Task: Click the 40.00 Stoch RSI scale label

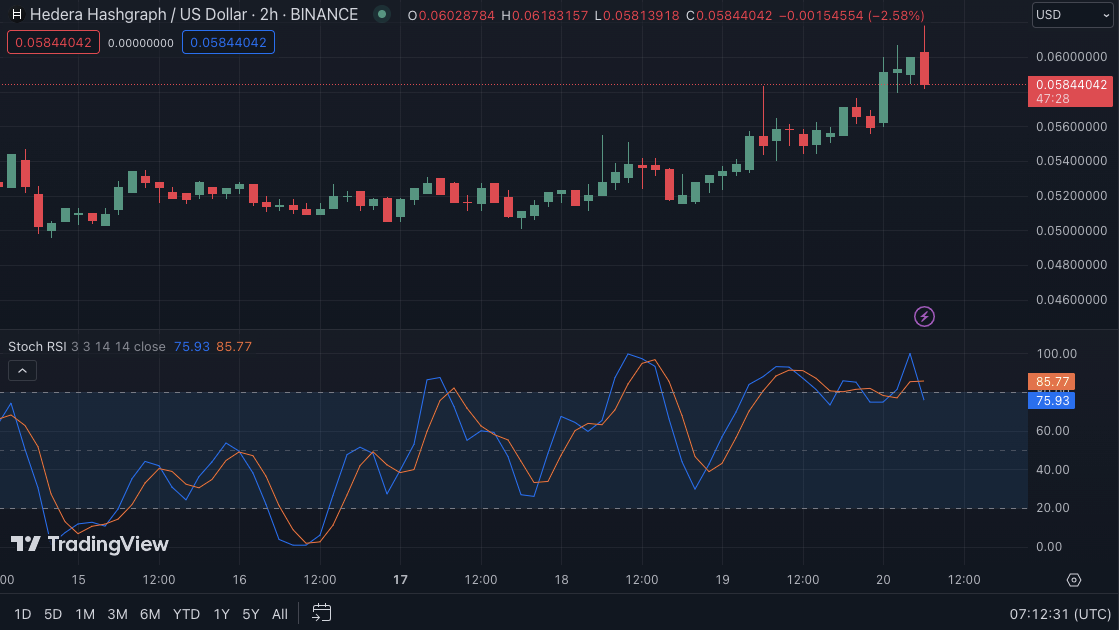Action: click(1053, 469)
